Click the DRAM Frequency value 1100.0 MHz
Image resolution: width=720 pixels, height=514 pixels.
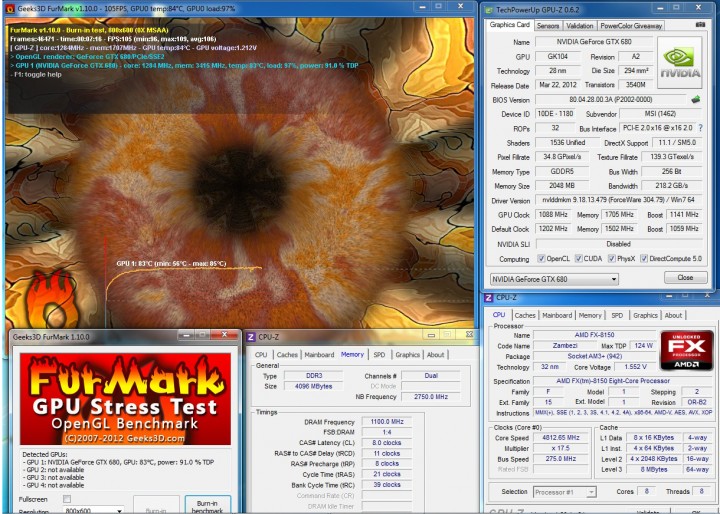[x=387, y=422]
